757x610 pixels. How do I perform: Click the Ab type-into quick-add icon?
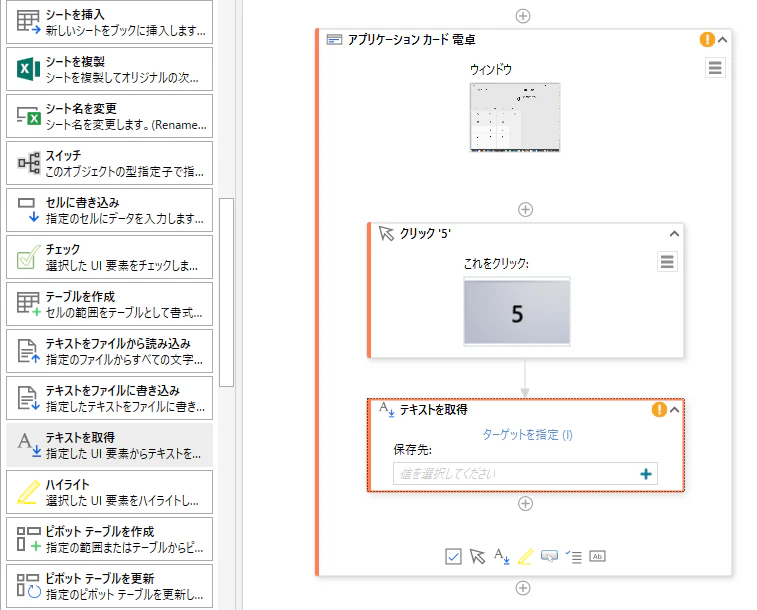coord(597,556)
